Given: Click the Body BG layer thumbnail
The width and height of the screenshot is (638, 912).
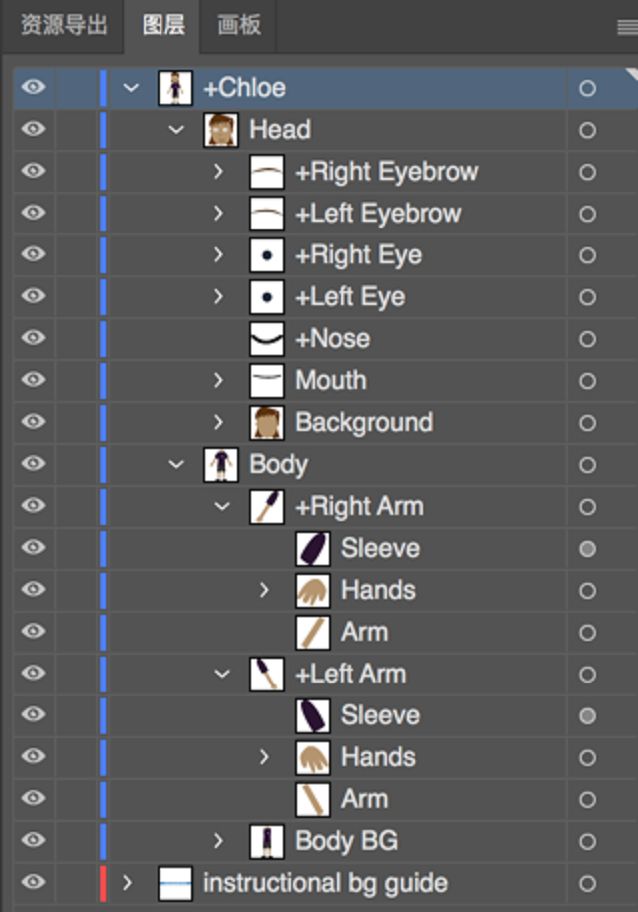Looking at the screenshot, I should point(266,841).
